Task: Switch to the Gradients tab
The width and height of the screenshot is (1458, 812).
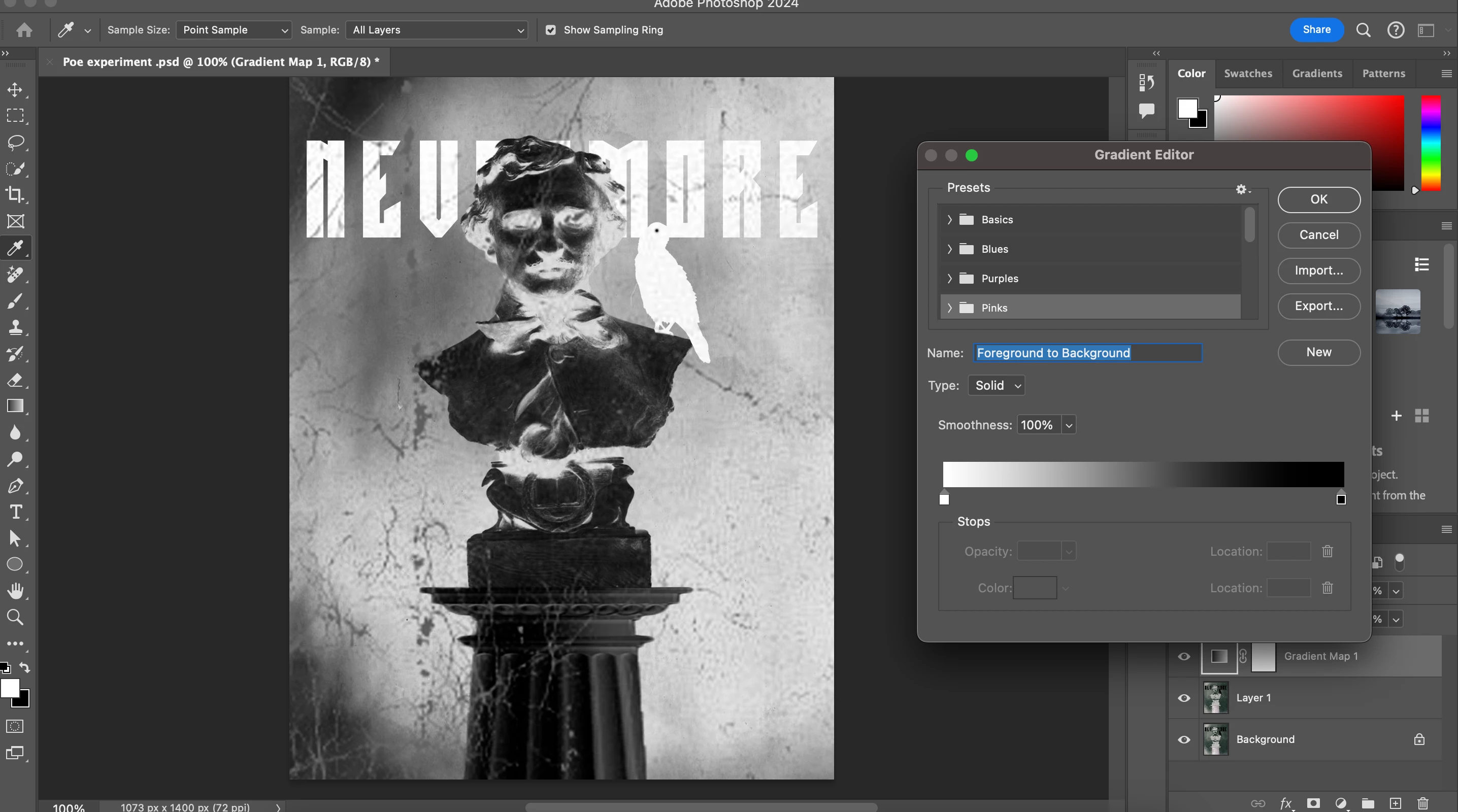Action: coord(1316,74)
